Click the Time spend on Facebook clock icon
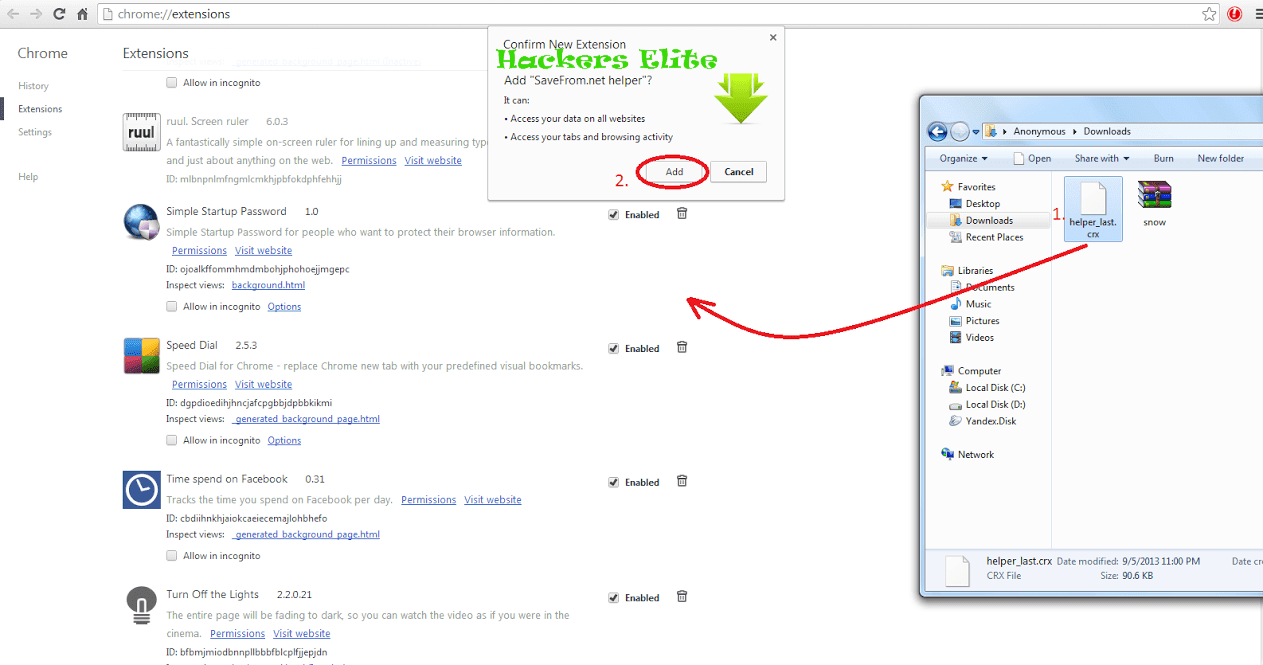 141,490
